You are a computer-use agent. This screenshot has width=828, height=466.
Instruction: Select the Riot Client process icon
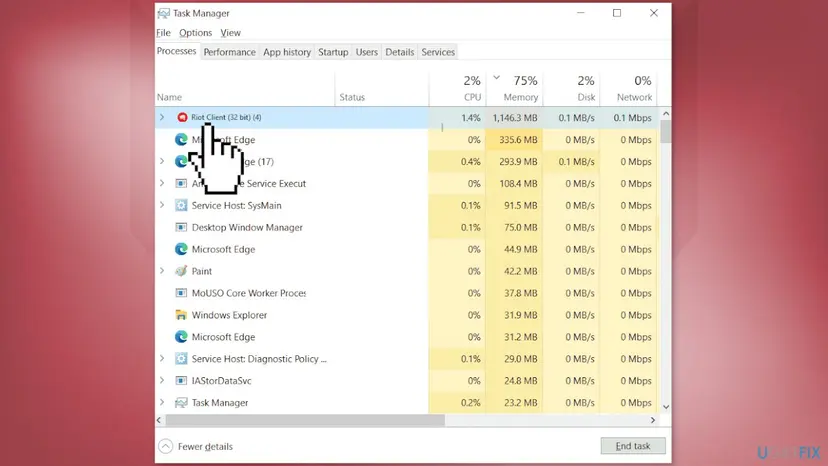182,117
